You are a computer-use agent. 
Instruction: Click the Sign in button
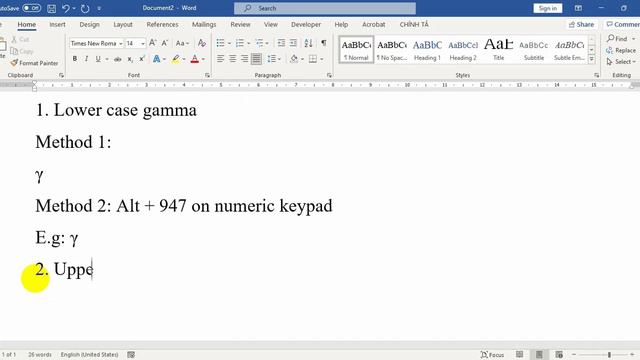pyautogui.click(x=548, y=8)
